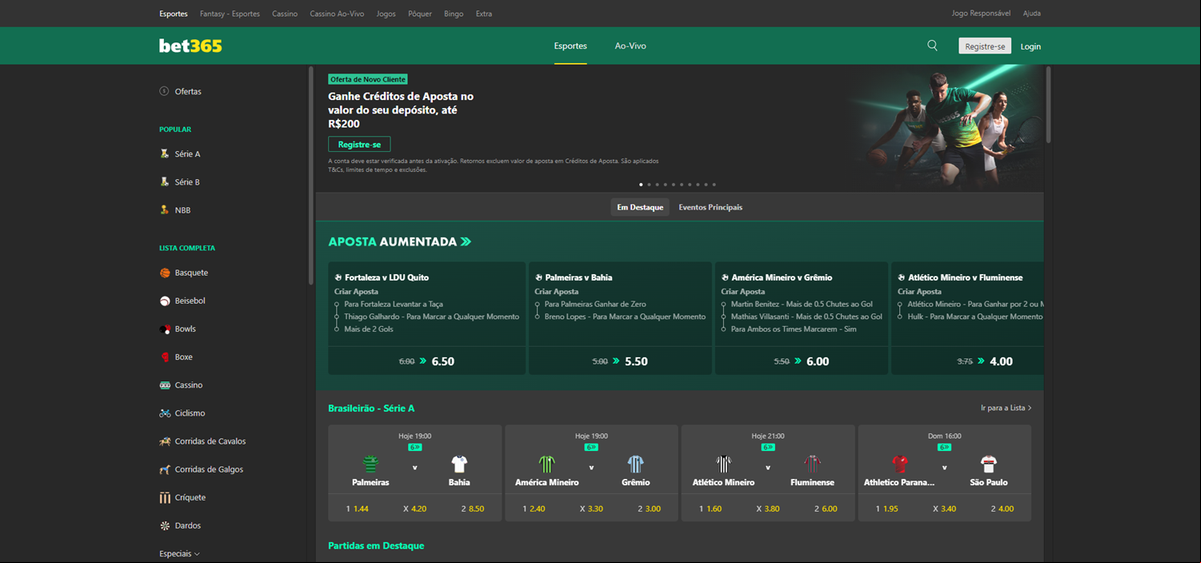
Task: Open the Brasileirão - Série A heading
Action: (x=371, y=408)
